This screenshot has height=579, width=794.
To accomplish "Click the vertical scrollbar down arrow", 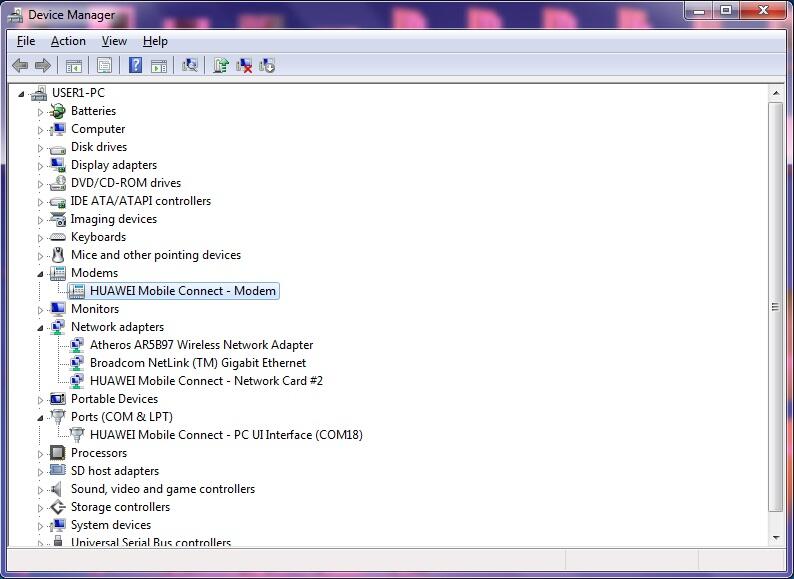I will 776,537.
